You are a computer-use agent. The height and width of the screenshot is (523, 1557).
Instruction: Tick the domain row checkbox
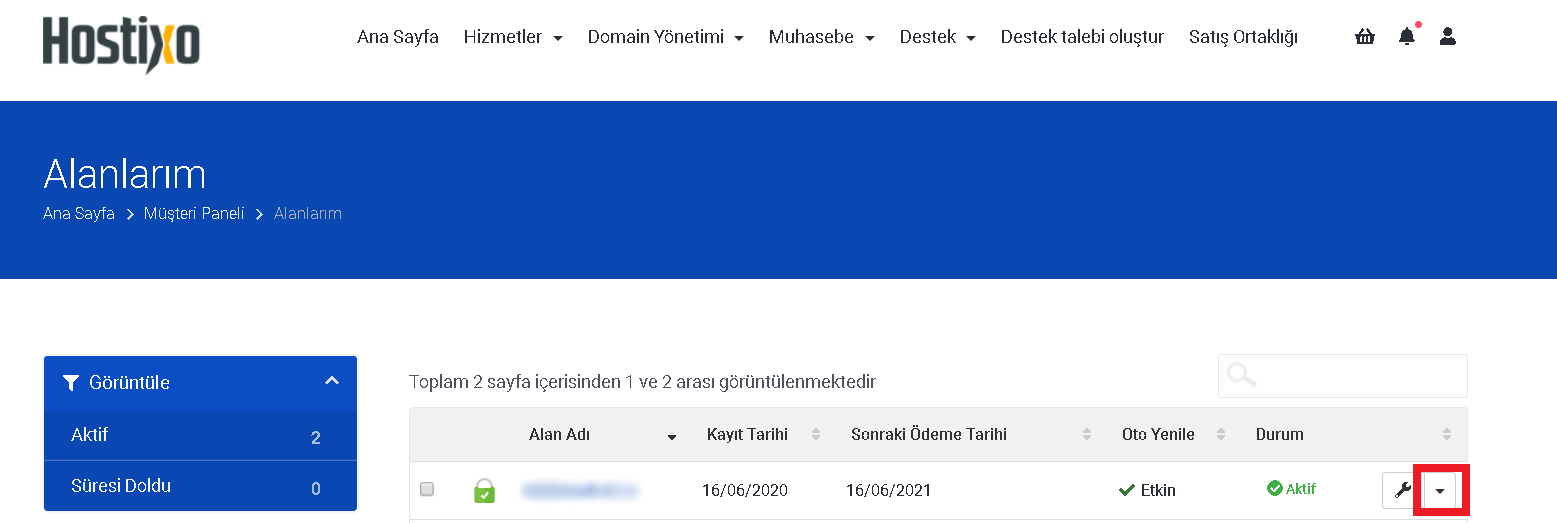pyautogui.click(x=427, y=489)
